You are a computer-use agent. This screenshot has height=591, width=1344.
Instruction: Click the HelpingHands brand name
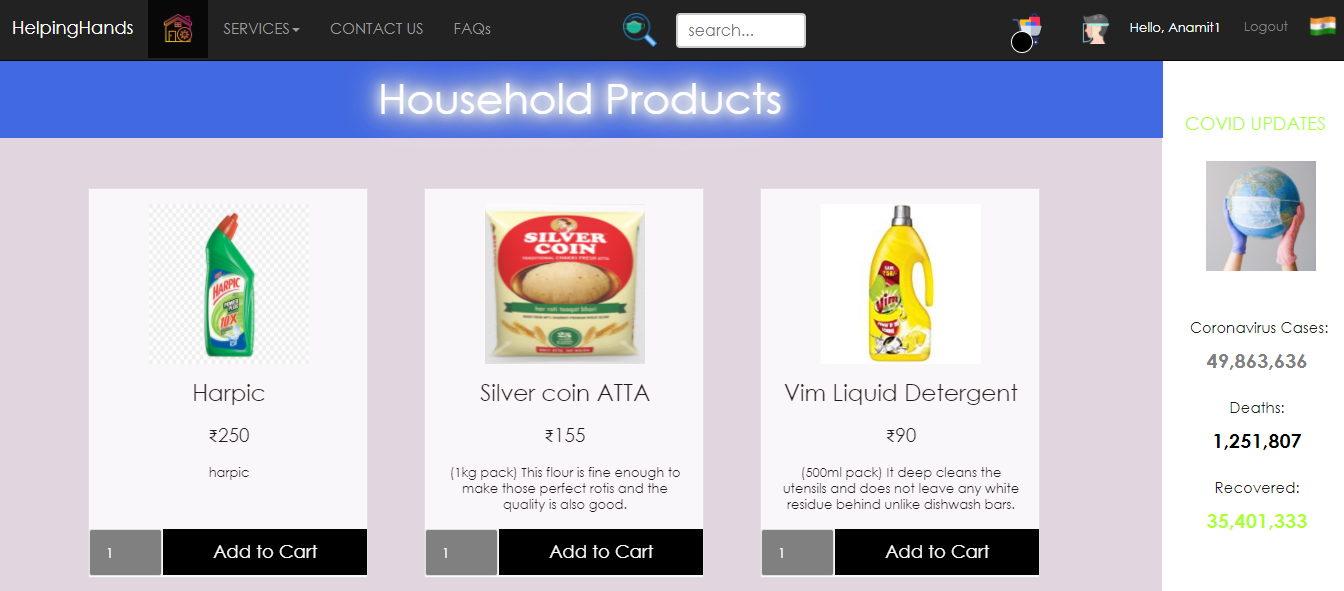coord(73,28)
